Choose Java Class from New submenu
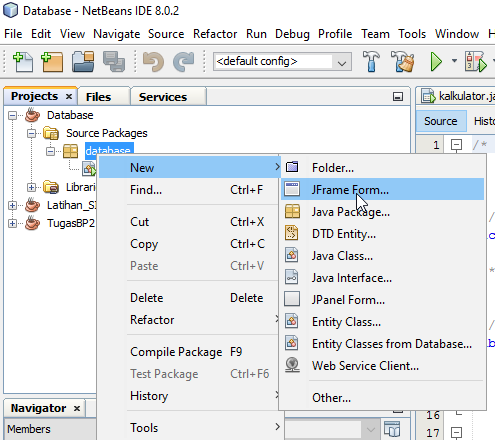Image resolution: width=495 pixels, height=440 pixels. pyautogui.click(x=382, y=256)
